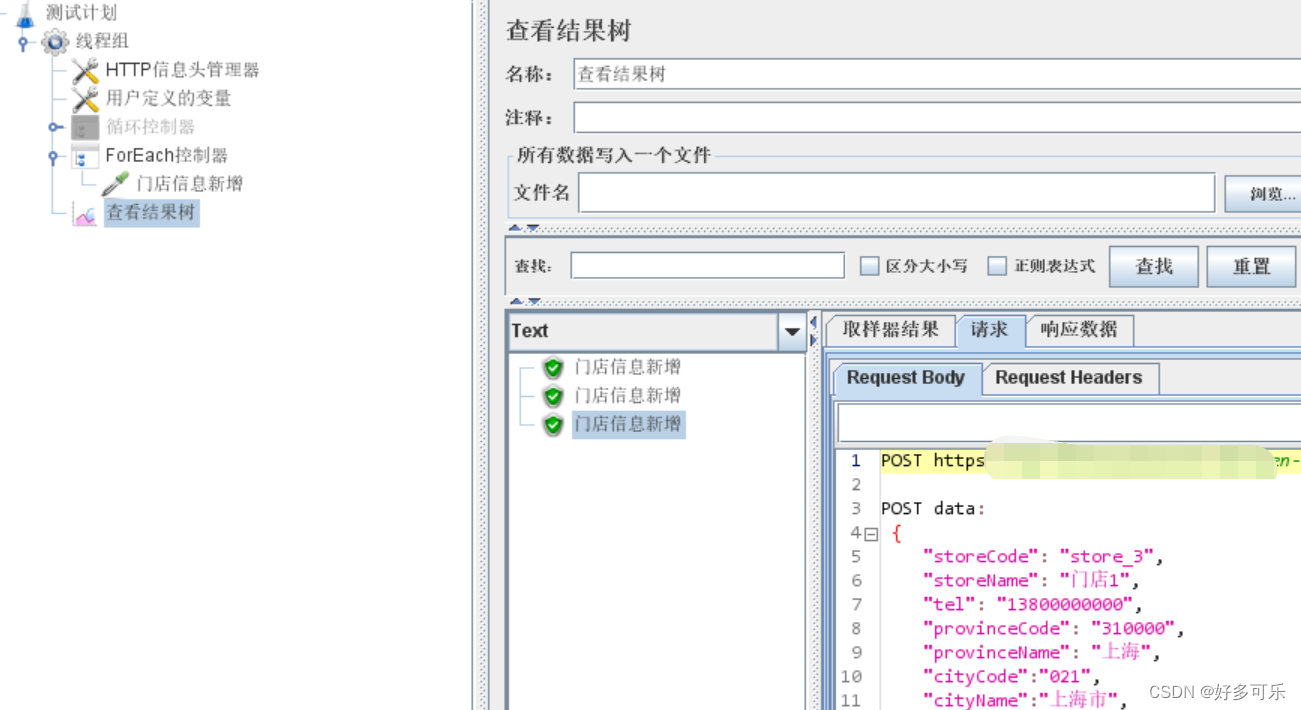Click the 查看结果树 chart icon
This screenshot has height=710, width=1301.
coord(85,213)
